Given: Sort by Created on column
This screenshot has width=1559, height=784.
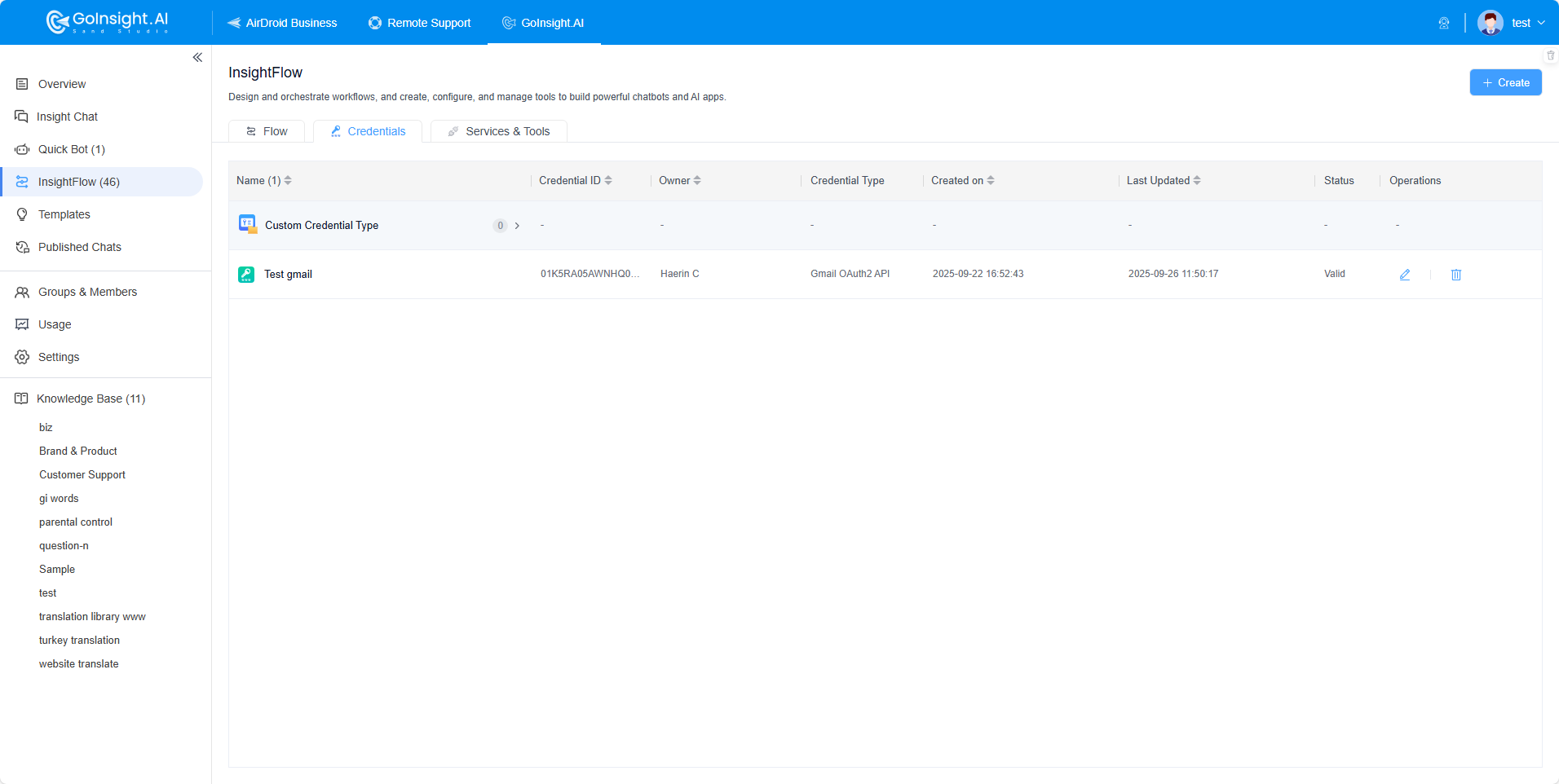Looking at the screenshot, I should 991,180.
